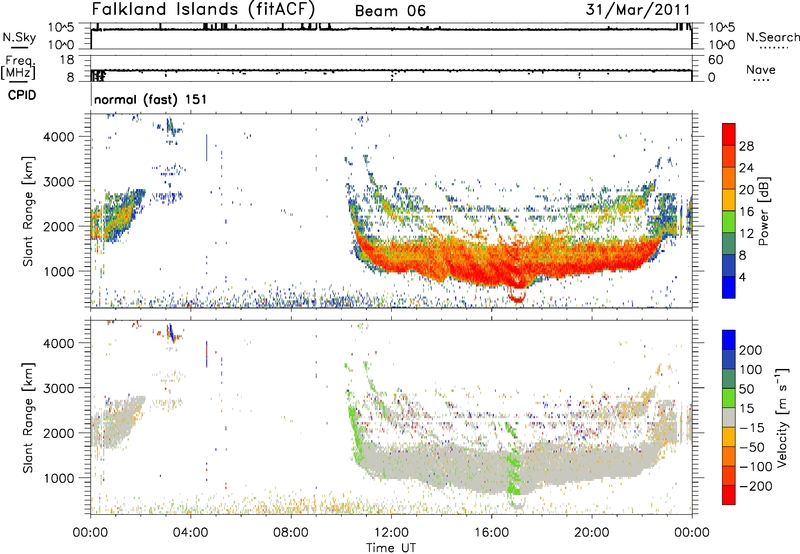Click the 'N.Search' legend label
800x554 pixels.
(772, 37)
